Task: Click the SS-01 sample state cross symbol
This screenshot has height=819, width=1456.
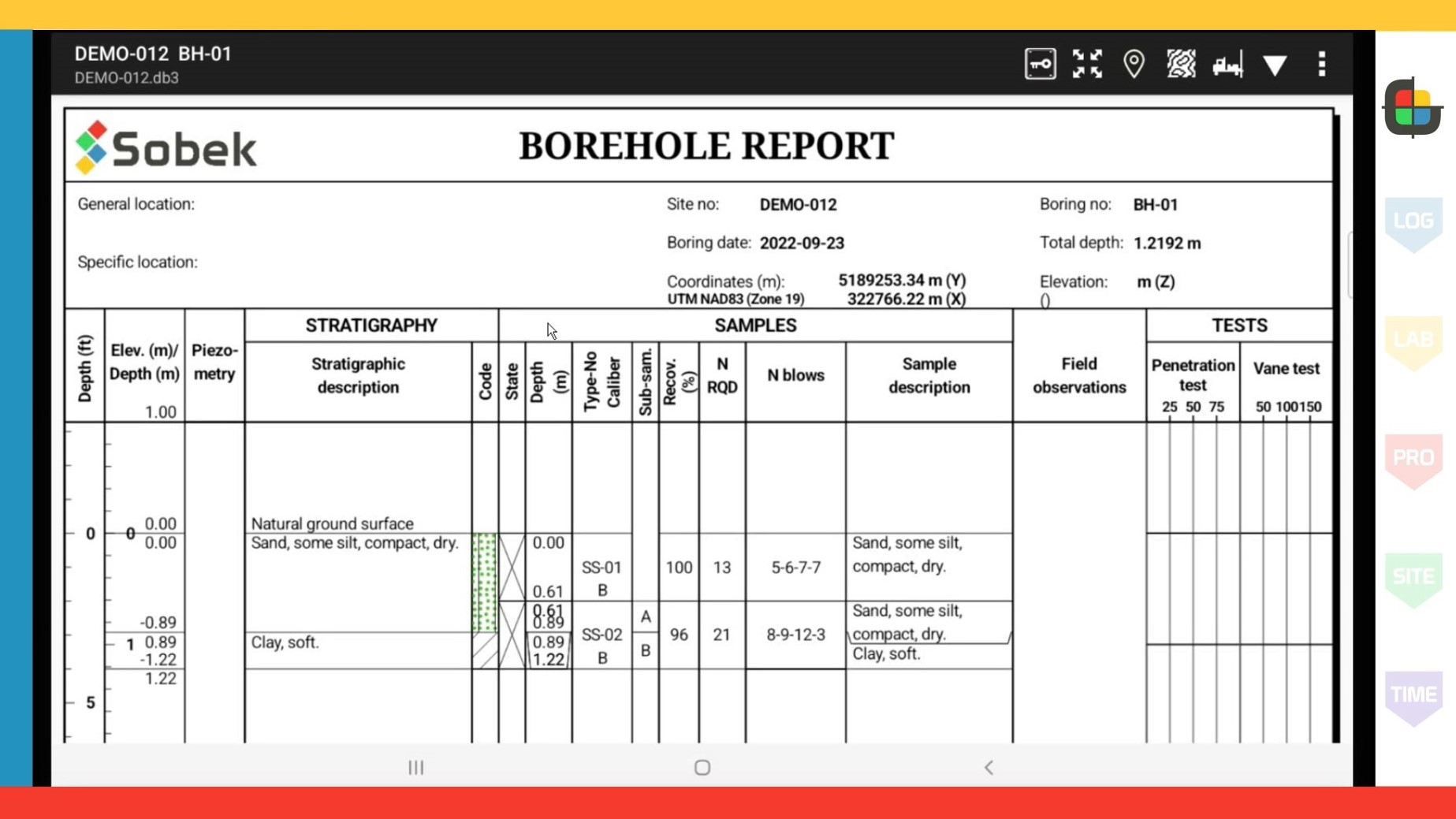Action: 512,568
